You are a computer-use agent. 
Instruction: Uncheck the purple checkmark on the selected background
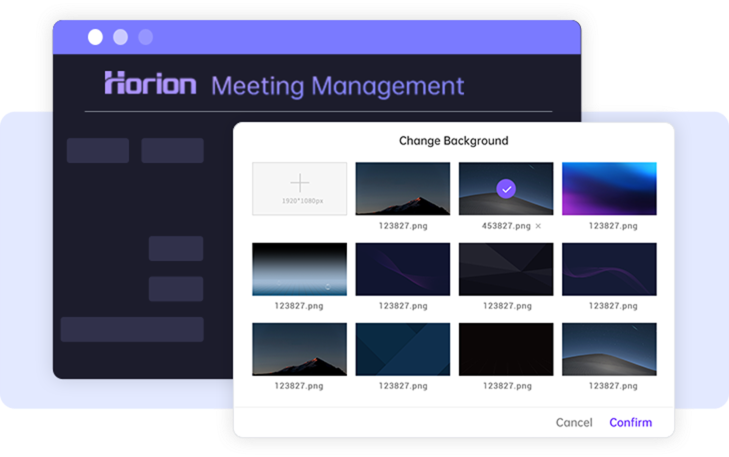click(x=506, y=188)
